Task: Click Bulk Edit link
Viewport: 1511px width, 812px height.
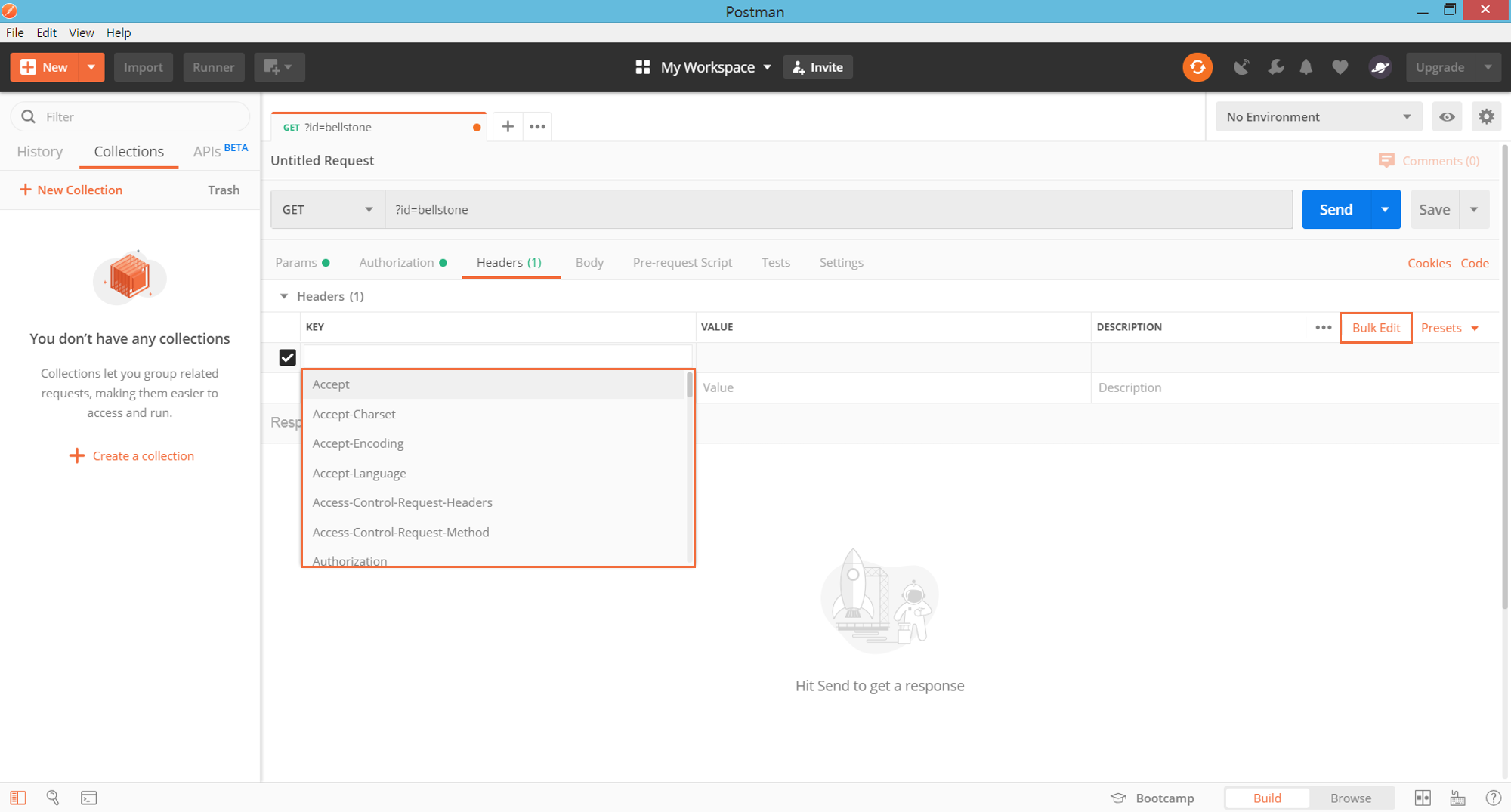Action: 1376,328
